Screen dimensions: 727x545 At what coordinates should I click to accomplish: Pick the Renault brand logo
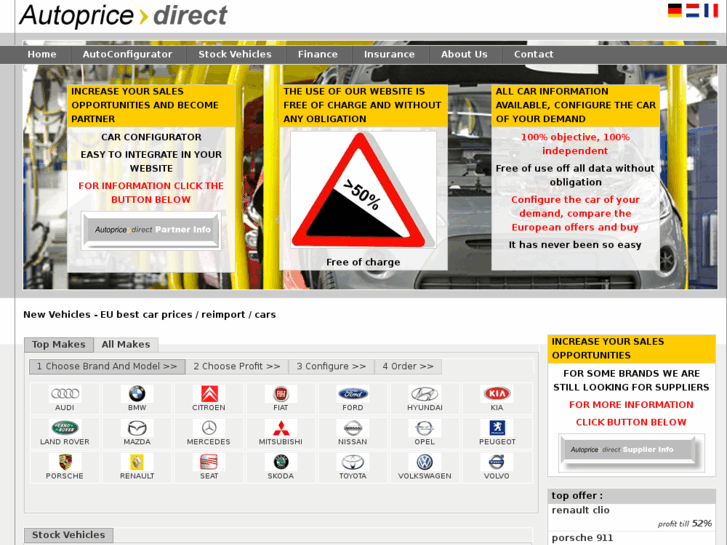[137, 462]
